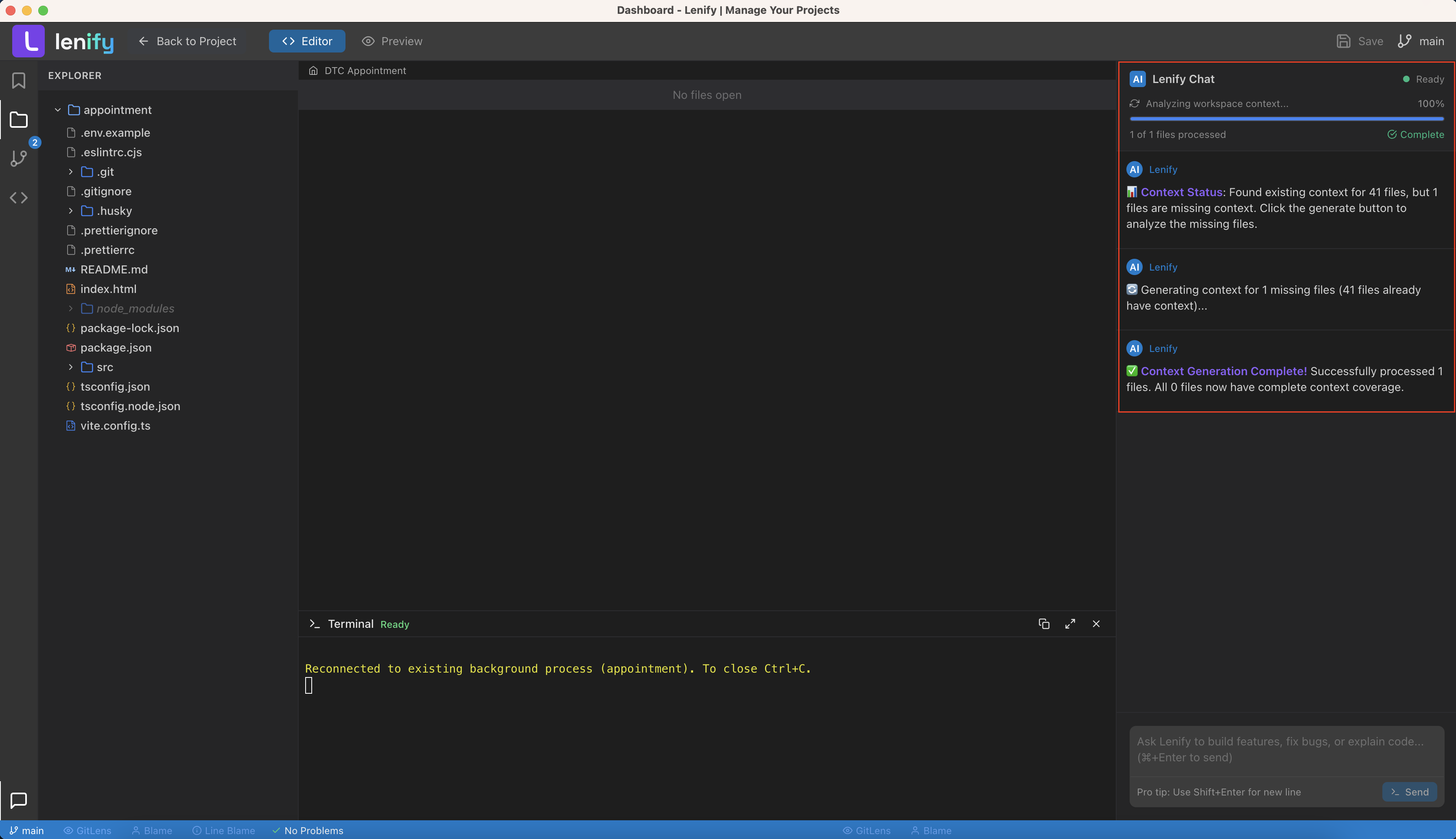Screen dimensions: 1456x839
Task: Toggle Blame in the status bar
Action: (x=151, y=830)
